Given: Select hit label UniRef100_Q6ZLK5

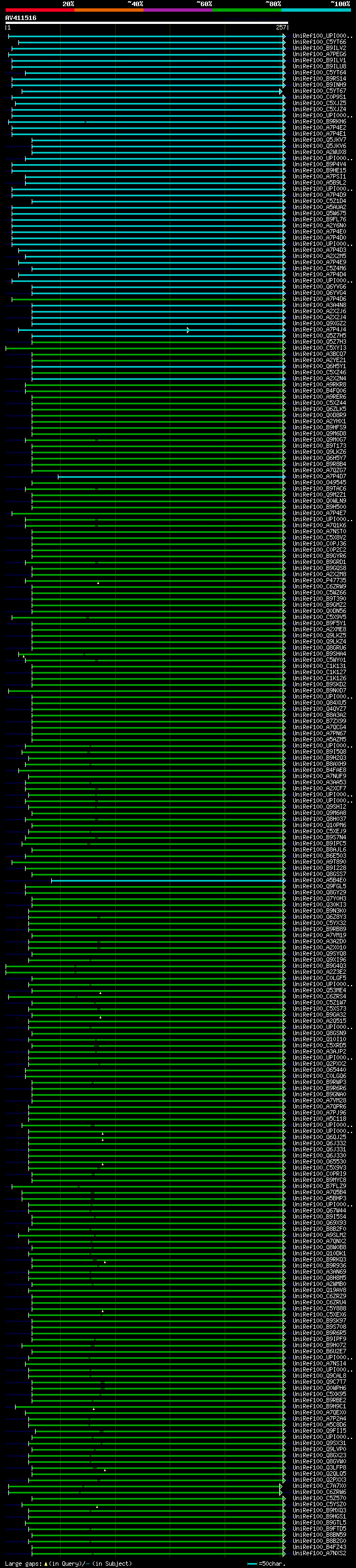Looking at the screenshot, I should (x=319, y=409).
